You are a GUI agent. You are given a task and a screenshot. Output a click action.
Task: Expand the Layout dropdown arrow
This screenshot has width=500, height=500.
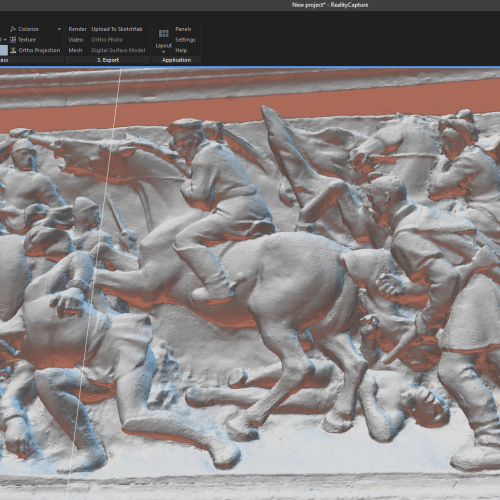pyautogui.click(x=163, y=52)
